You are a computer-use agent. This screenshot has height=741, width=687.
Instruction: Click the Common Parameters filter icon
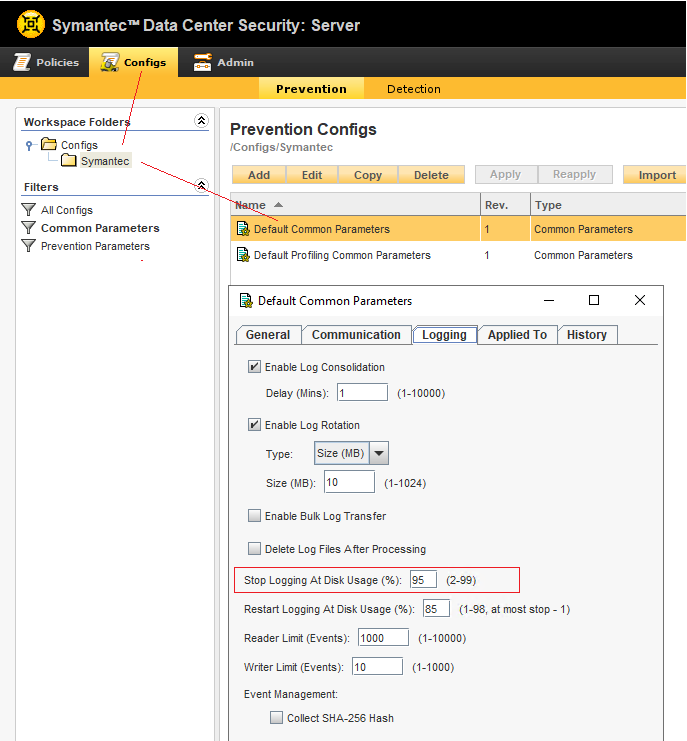pyautogui.click(x=29, y=228)
